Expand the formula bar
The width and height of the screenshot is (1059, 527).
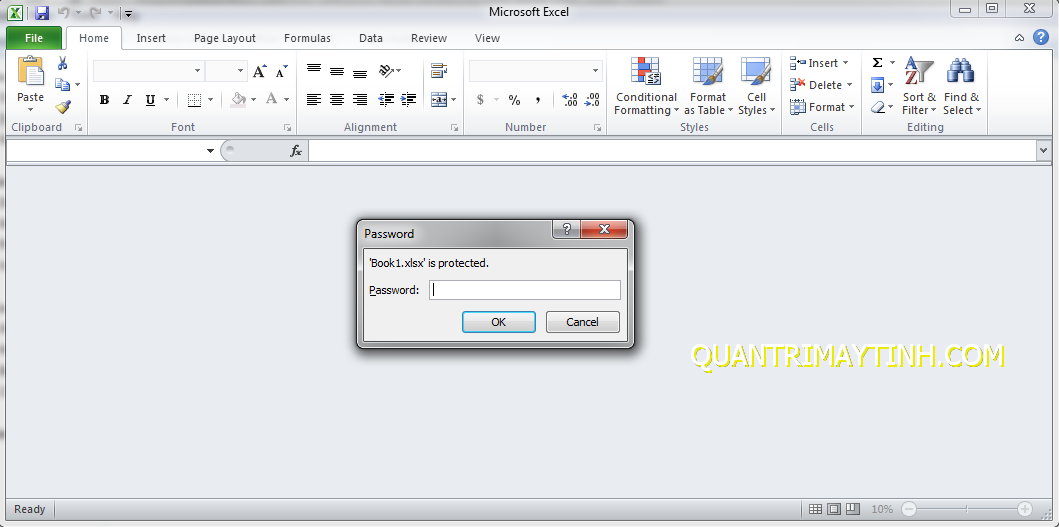(x=1043, y=151)
